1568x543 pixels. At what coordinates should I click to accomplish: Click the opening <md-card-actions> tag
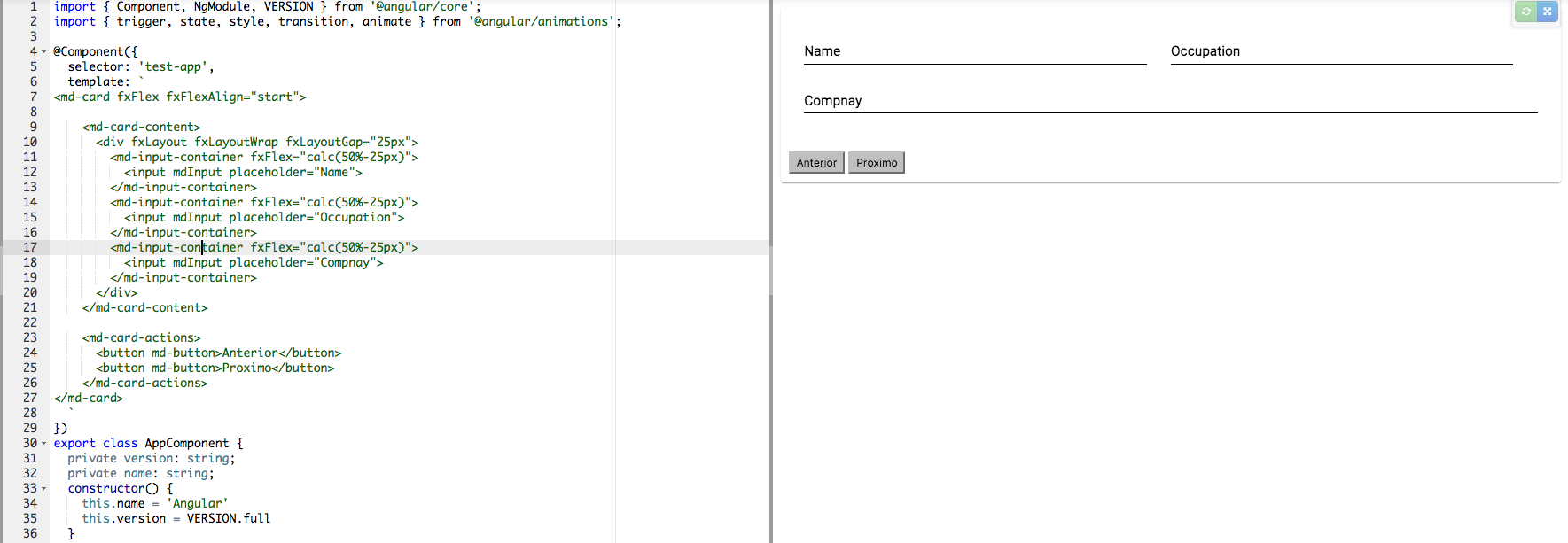pos(141,337)
